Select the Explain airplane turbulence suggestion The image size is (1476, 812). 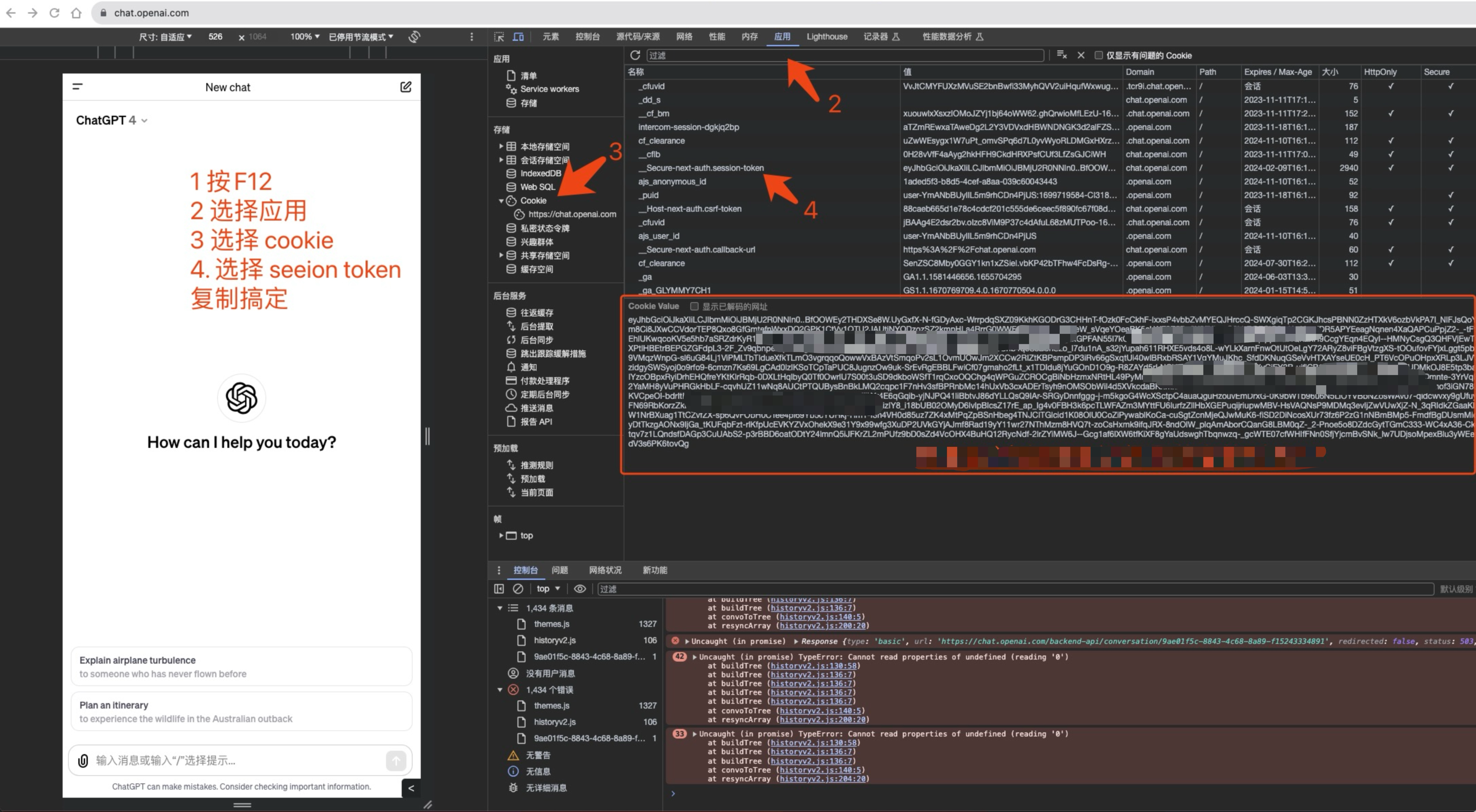point(241,667)
